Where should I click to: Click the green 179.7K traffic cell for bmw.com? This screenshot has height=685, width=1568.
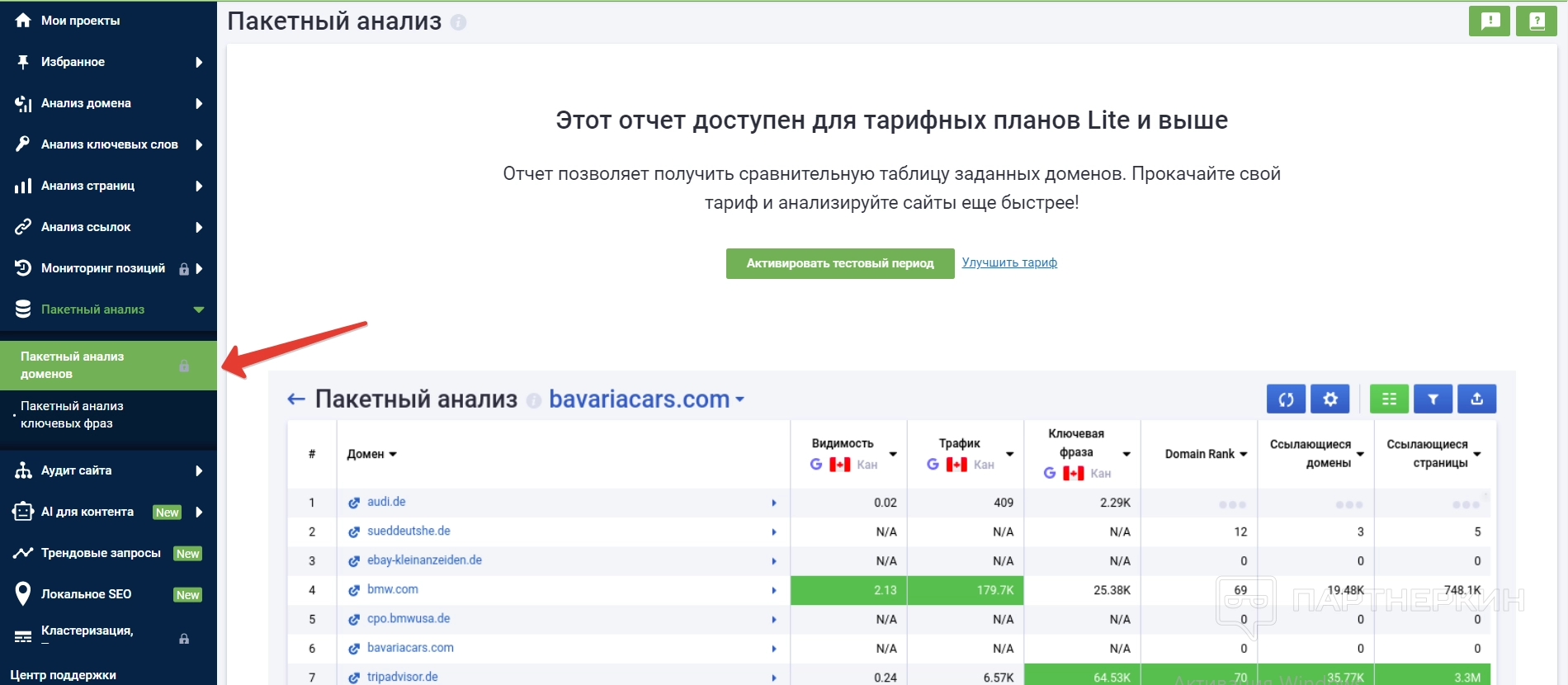[966, 590]
